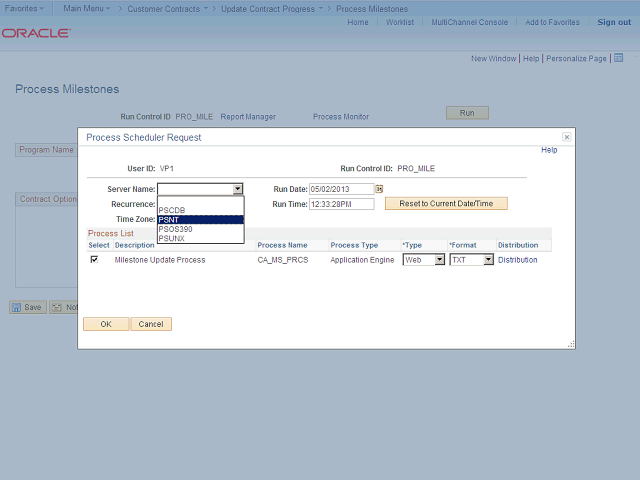Click CA_MS_PRCS process name cell
Image resolution: width=640 pixels, height=480 pixels.
coord(283,260)
